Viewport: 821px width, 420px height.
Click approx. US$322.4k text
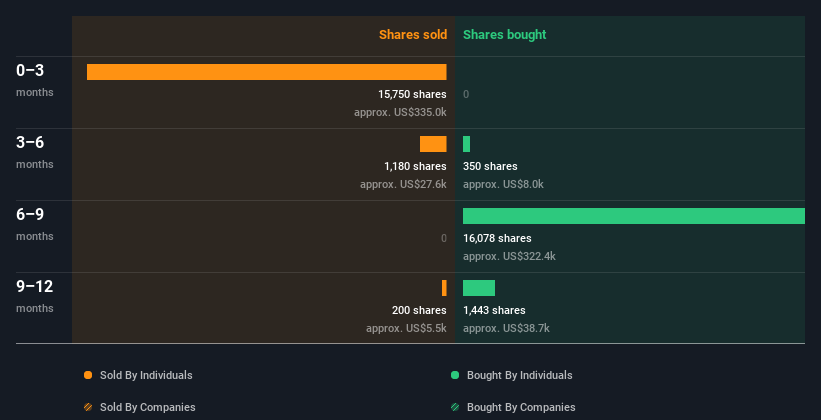(509, 256)
